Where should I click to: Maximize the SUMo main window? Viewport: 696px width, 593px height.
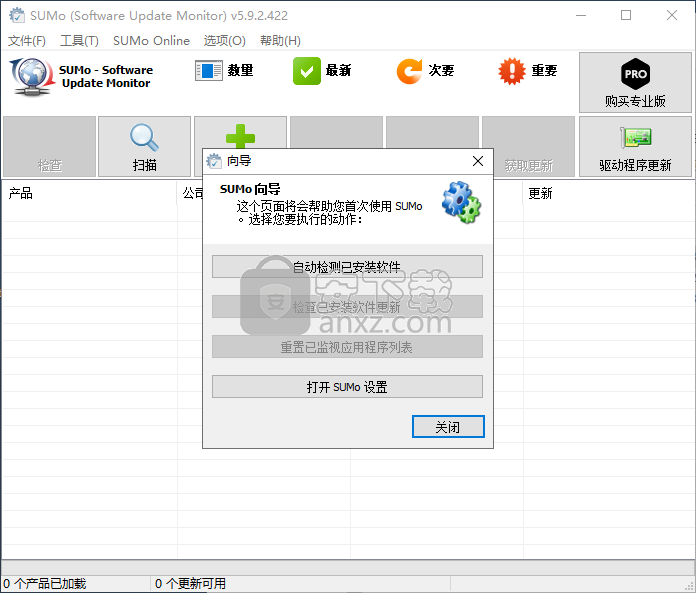pos(626,15)
